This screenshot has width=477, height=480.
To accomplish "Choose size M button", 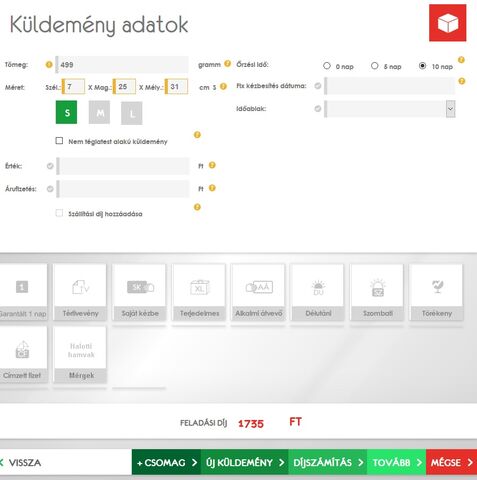I will [99, 113].
